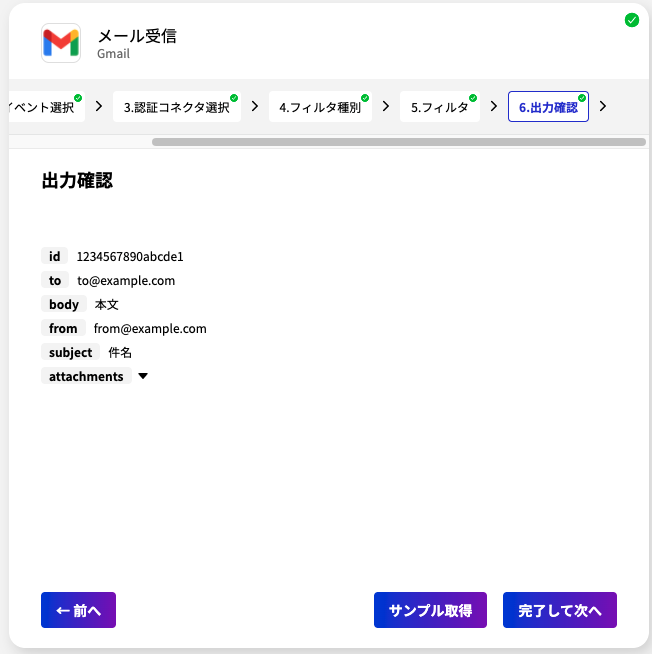The image size is (652, 654).
Task: Click the attachments output label
Action: pyautogui.click(x=86, y=376)
